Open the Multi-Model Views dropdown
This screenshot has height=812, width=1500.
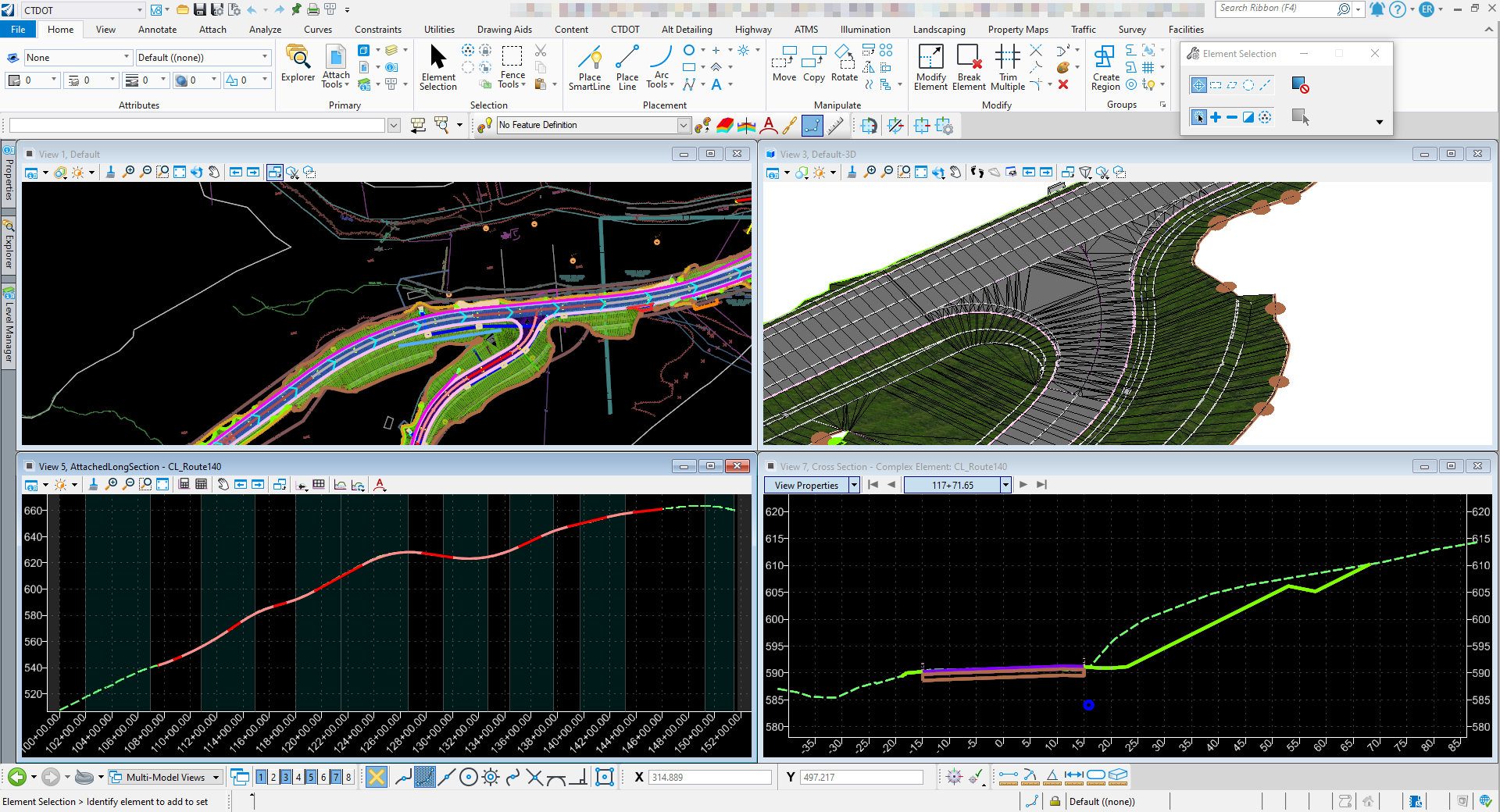pos(216,778)
